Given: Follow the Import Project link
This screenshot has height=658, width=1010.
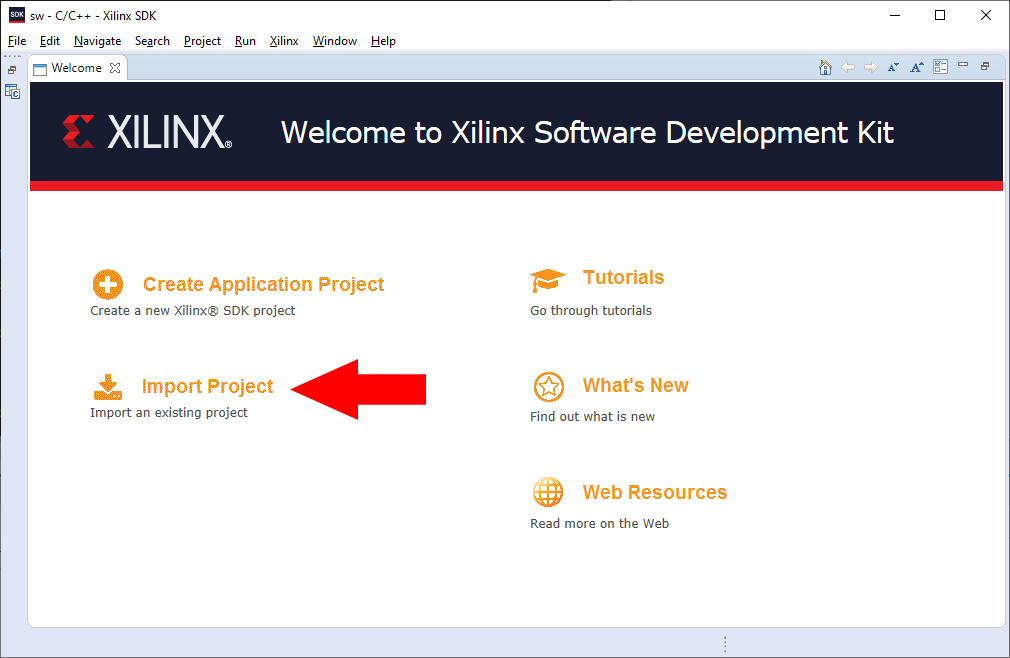Looking at the screenshot, I should click(207, 386).
